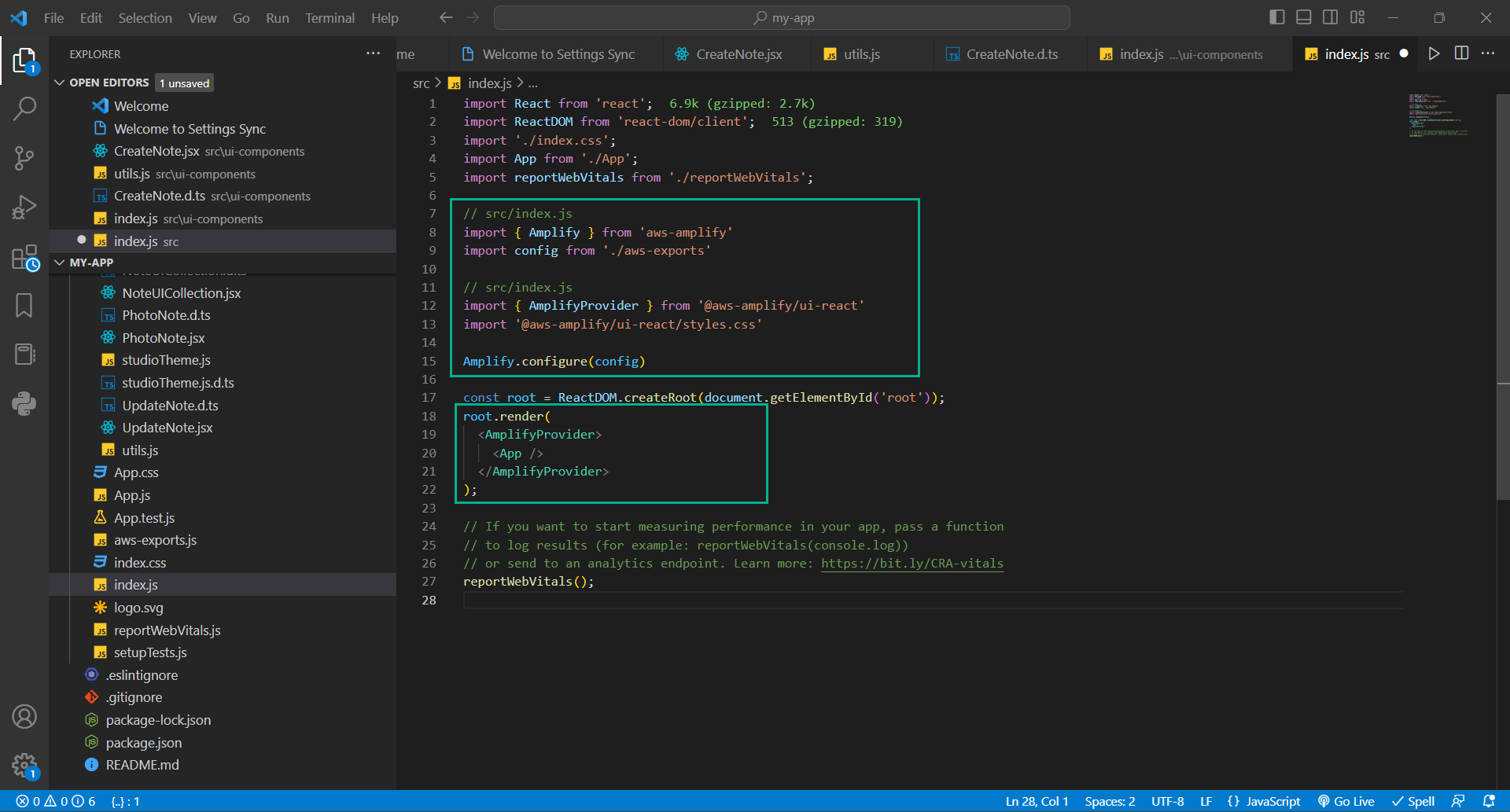Image resolution: width=1510 pixels, height=812 pixels.
Task: Click the editor vertical scrollbar
Action: tap(1502, 299)
